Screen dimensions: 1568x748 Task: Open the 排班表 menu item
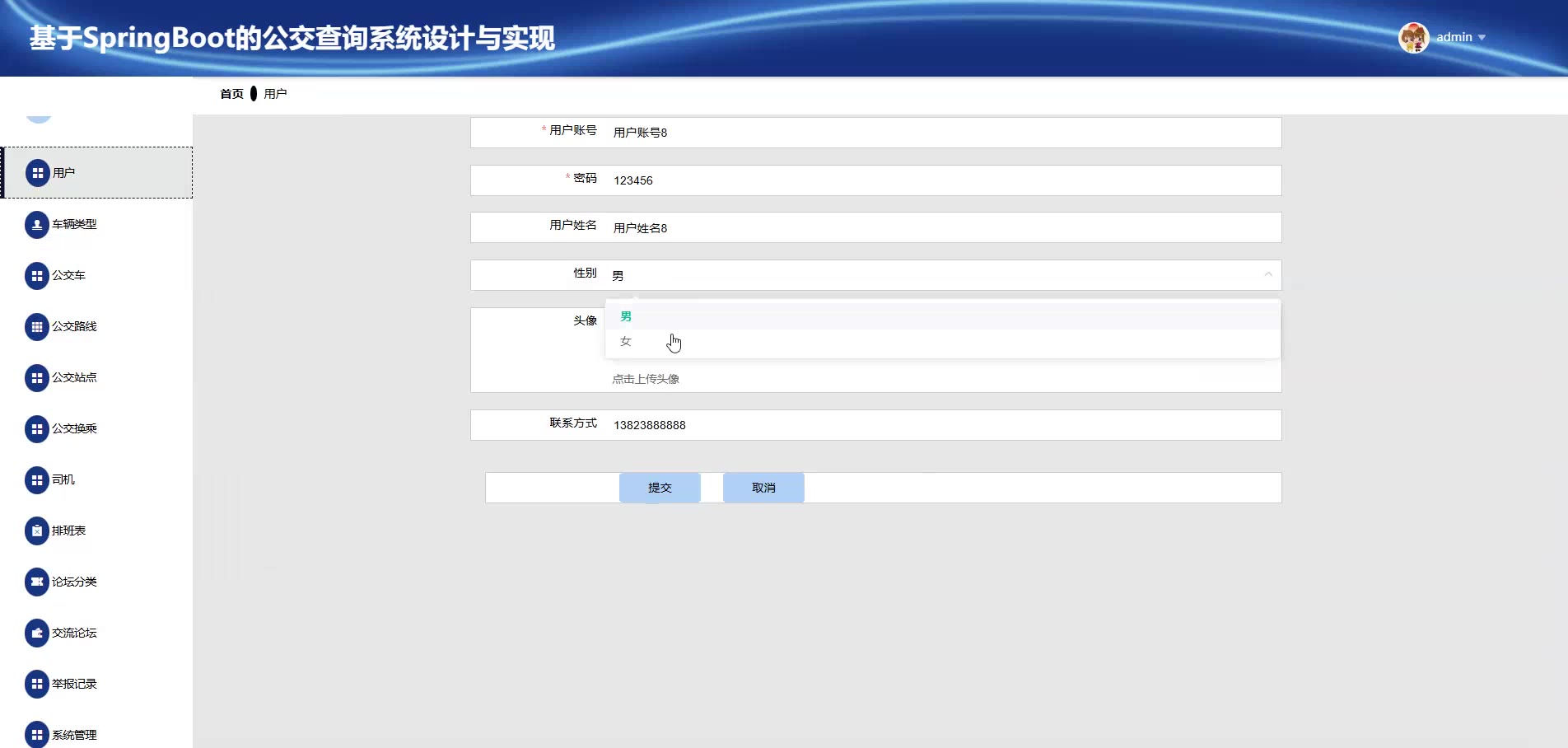coord(97,531)
